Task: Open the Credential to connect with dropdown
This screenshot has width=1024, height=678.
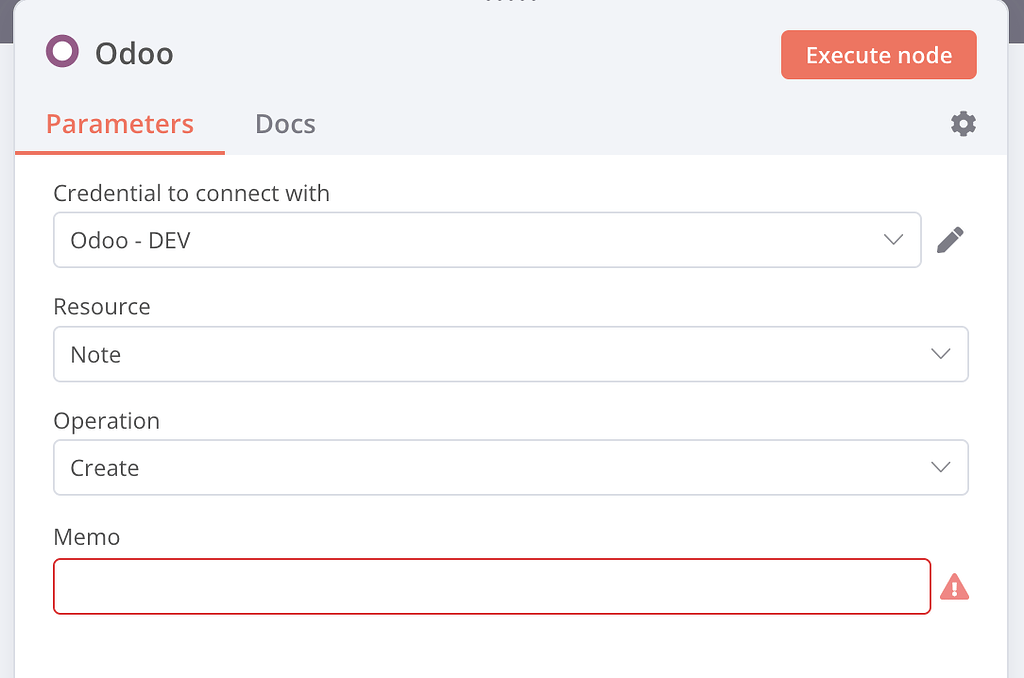Action: pos(487,240)
